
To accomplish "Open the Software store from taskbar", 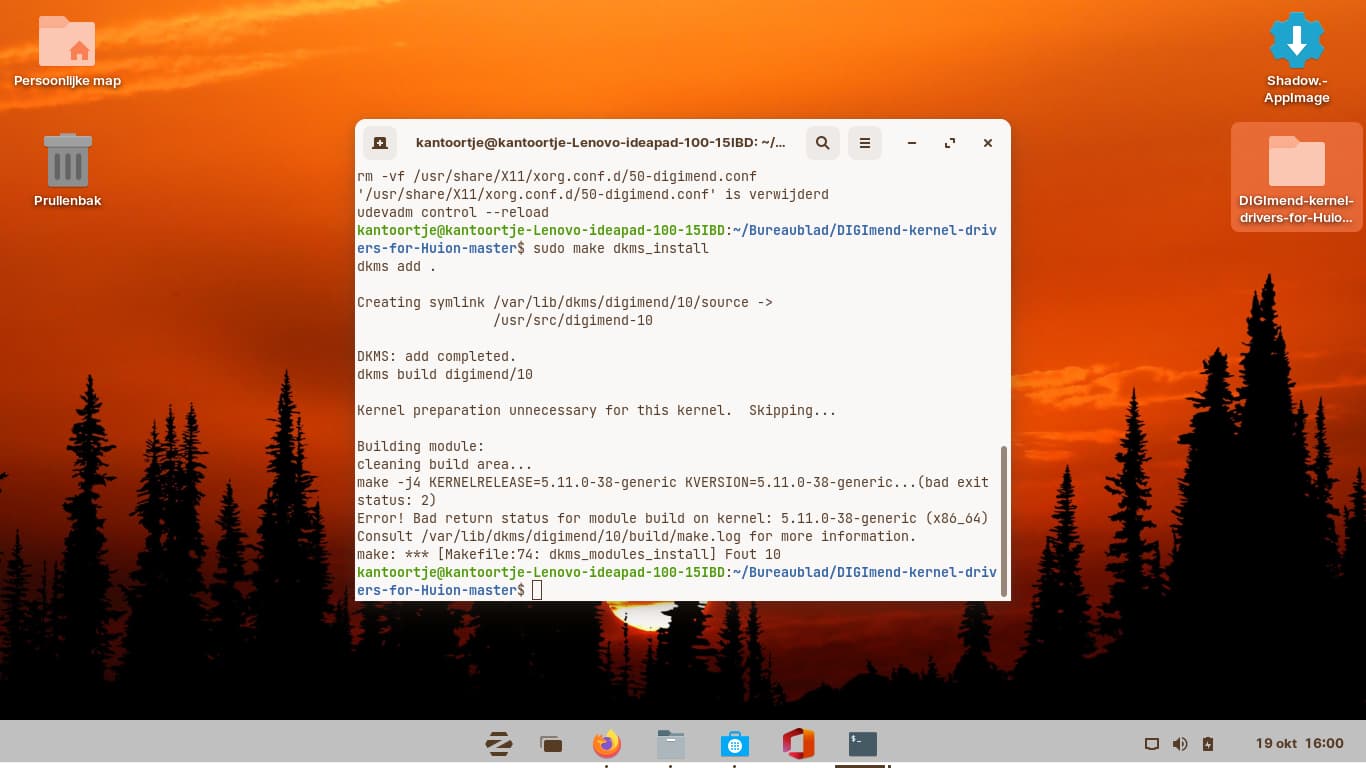I will pos(734,744).
